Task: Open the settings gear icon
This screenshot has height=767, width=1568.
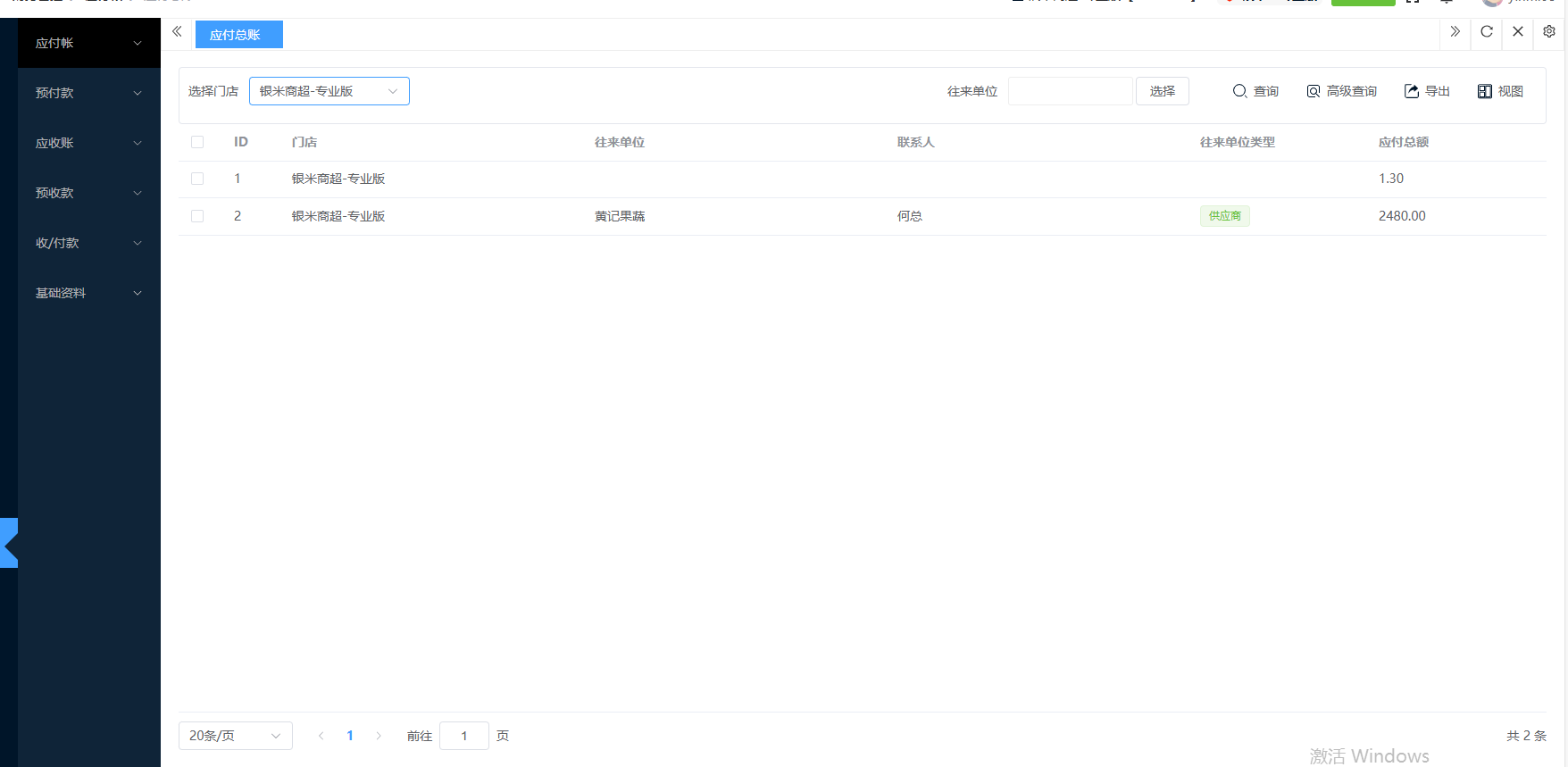Action: (1549, 32)
